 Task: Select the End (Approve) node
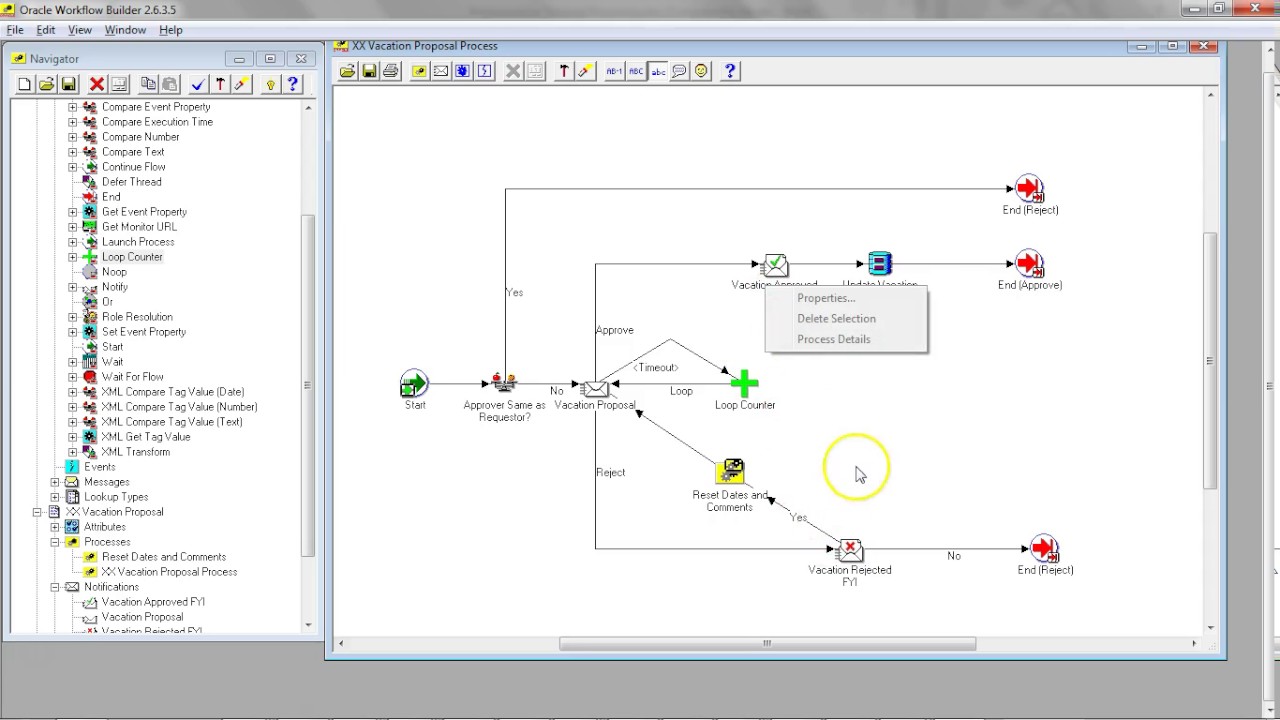point(1029,264)
